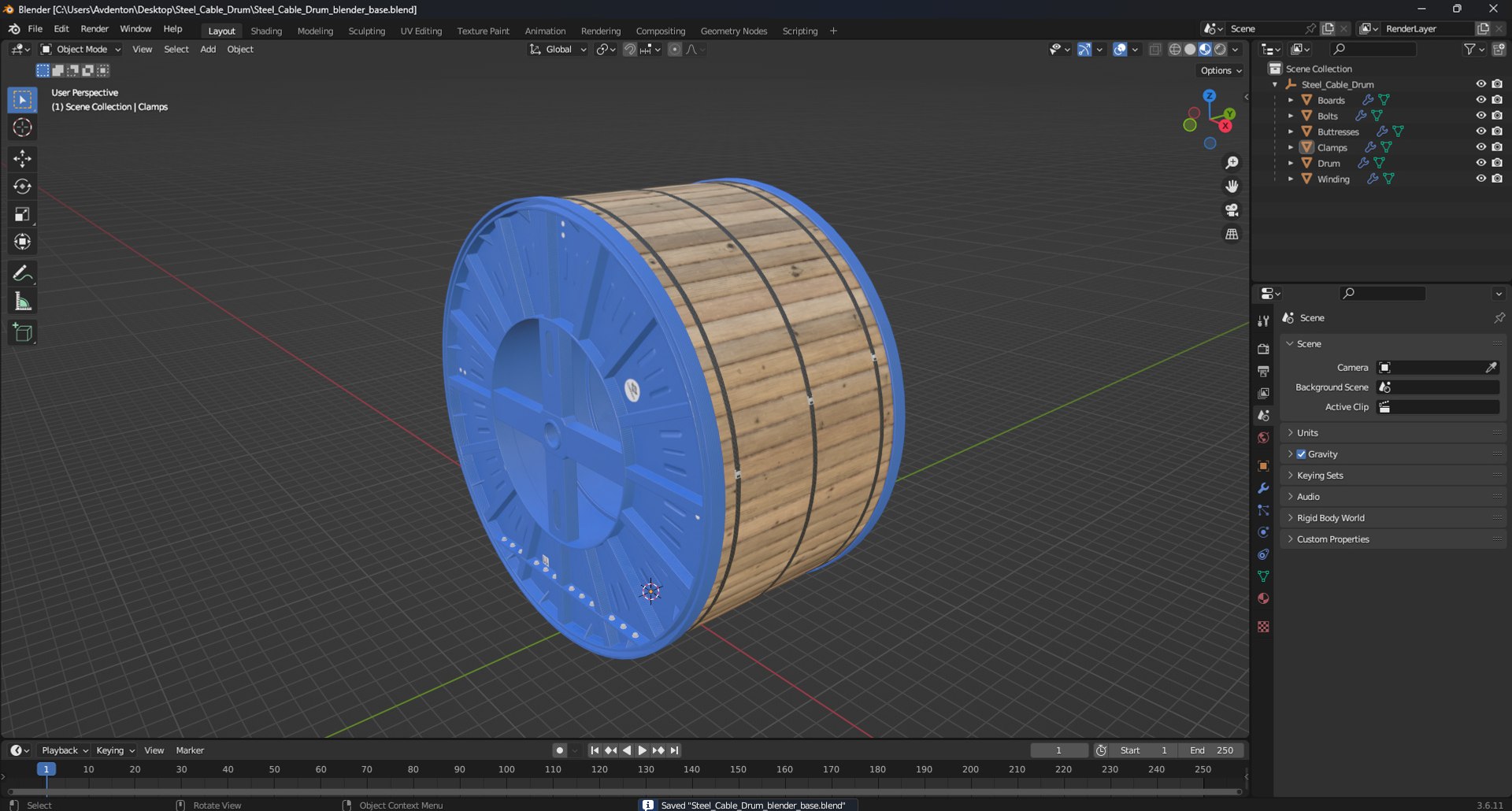Select the Move tool

(x=22, y=159)
